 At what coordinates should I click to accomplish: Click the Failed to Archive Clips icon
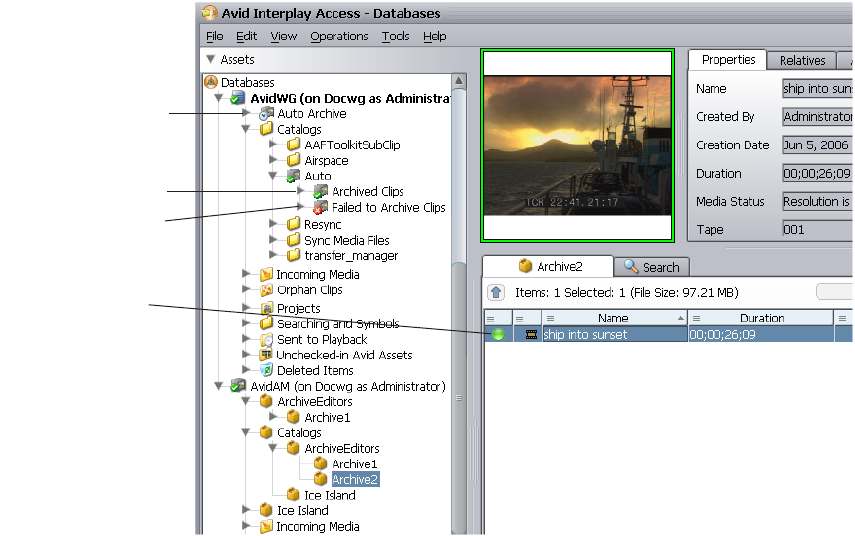pyautogui.click(x=320, y=208)
